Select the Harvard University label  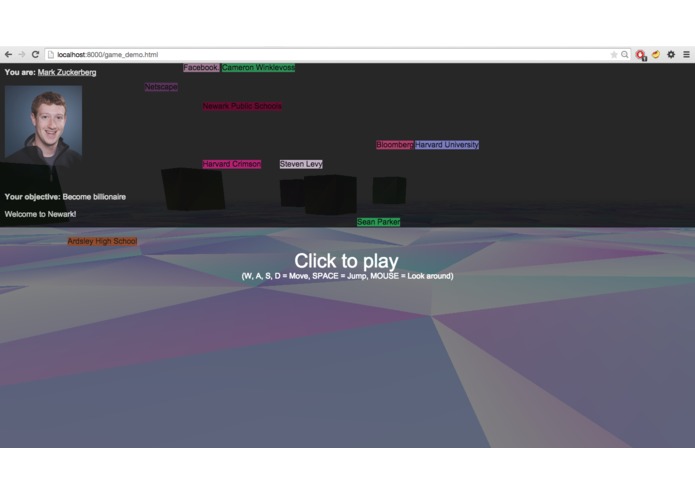pos(447,144)
